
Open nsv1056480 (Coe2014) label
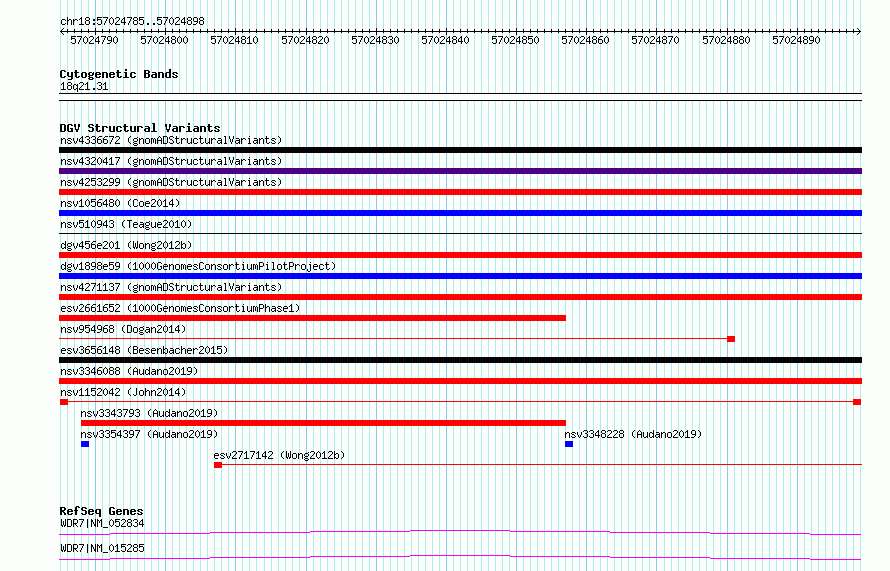pyautogui.click(x=120, y=203)
